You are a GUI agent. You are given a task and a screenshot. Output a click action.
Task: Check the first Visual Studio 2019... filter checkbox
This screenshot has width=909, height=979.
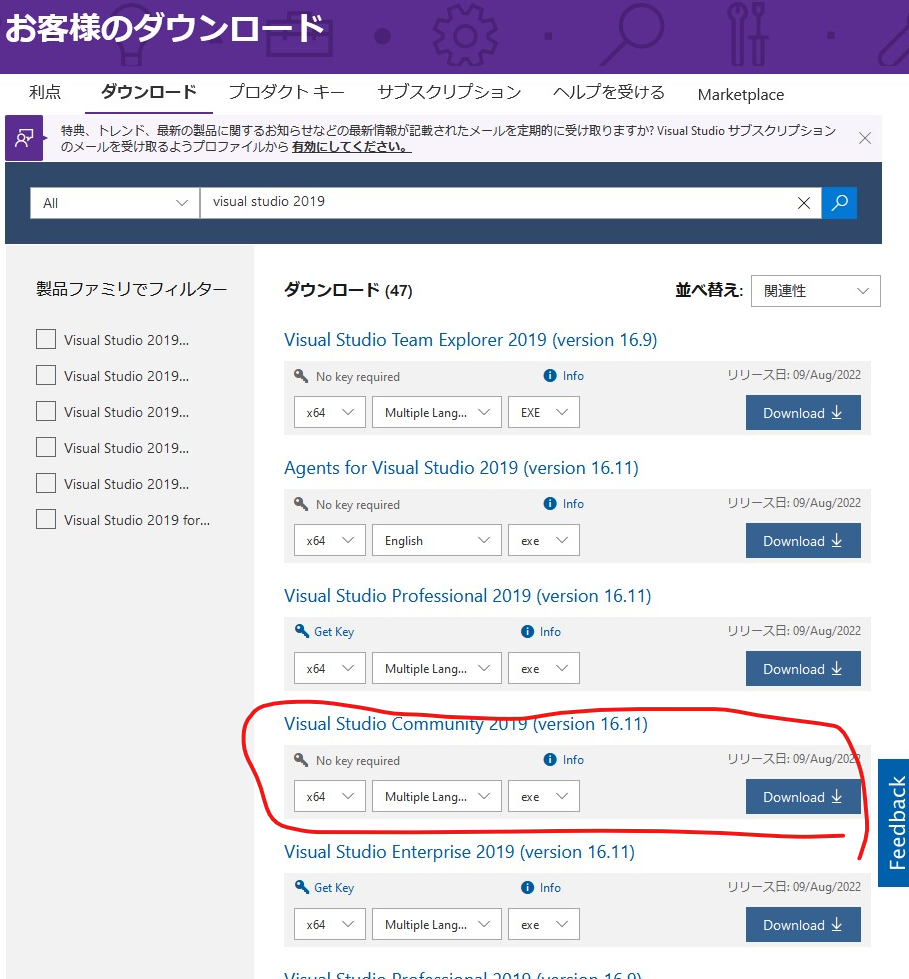[46, 339]
